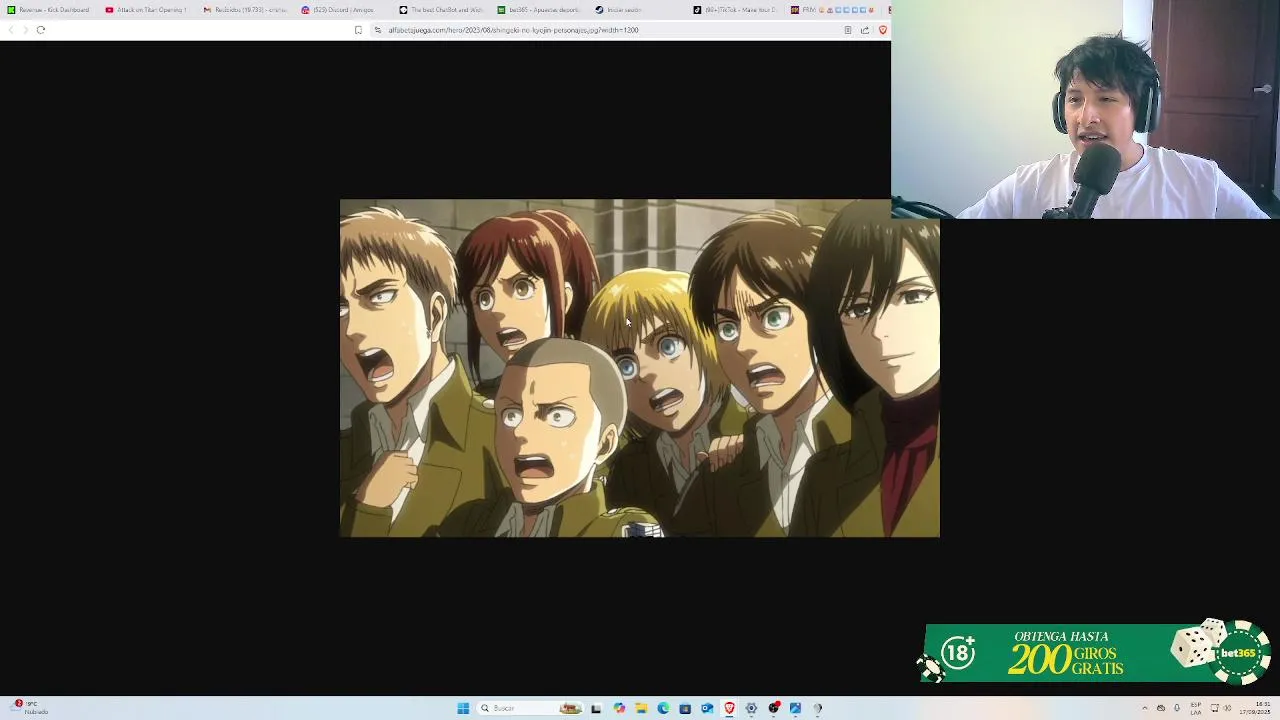1280x720 pixels.
Task: Open the volume control in system tray
Action: (x=1228, y=708)
